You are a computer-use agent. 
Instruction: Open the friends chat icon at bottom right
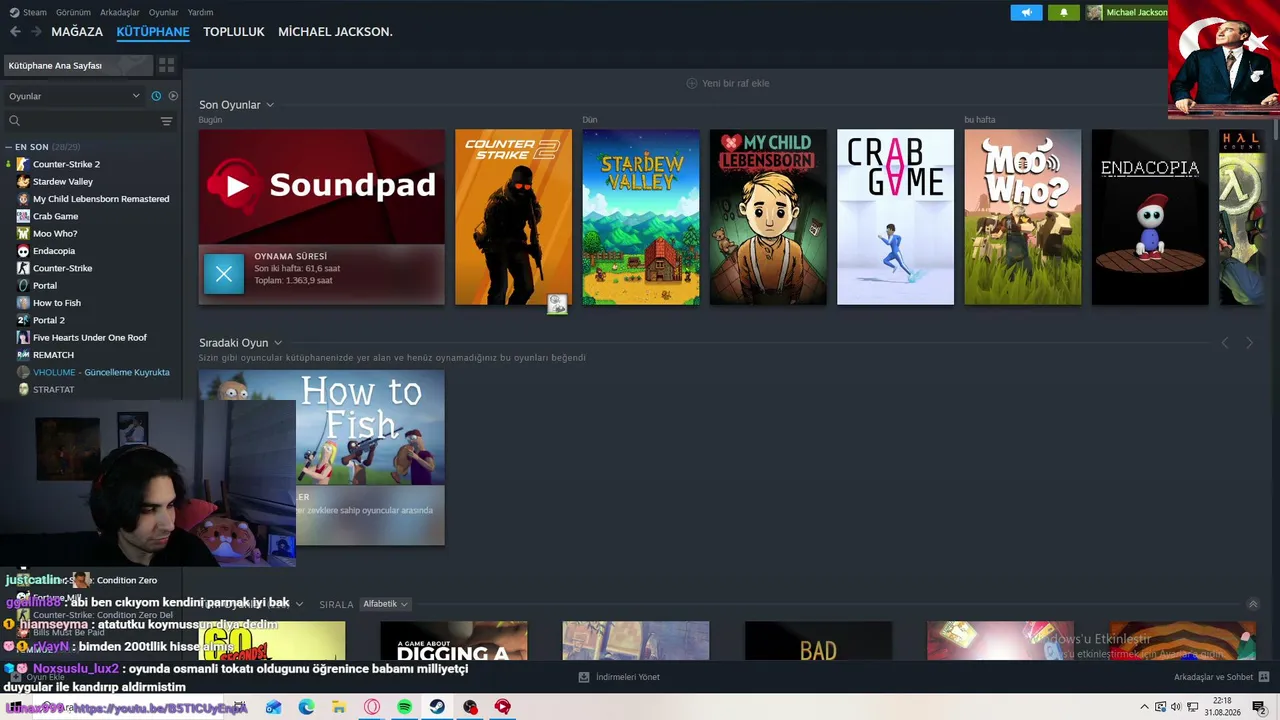click(1264, 677)
